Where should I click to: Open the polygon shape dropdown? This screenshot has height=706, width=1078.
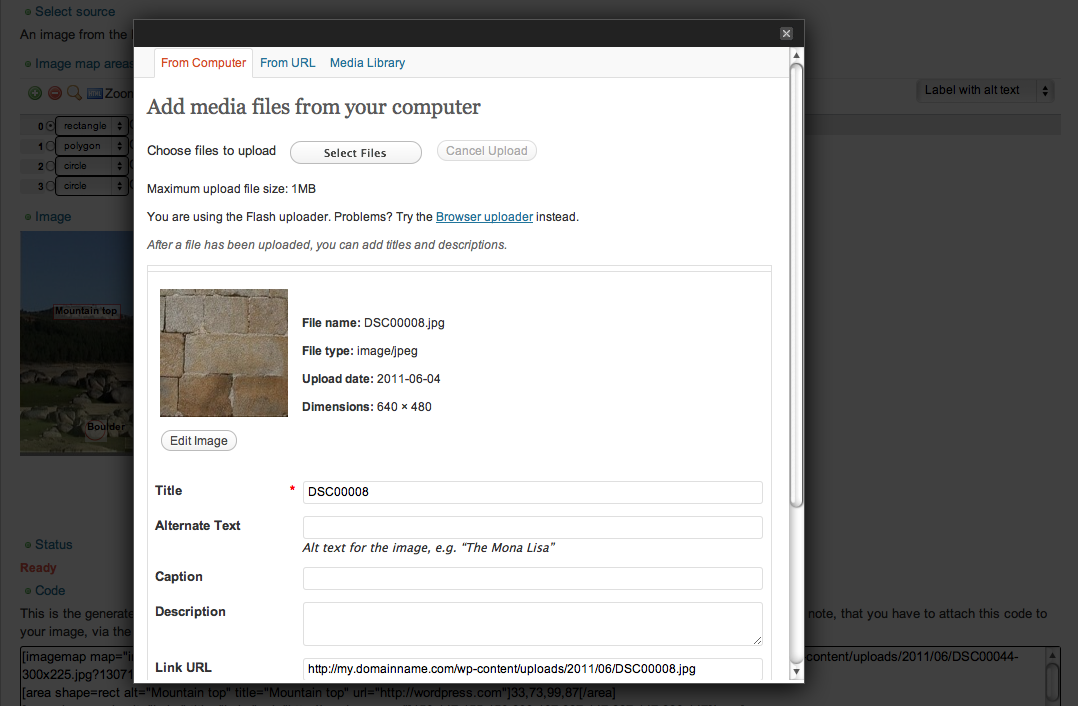[x=92, y=146]
